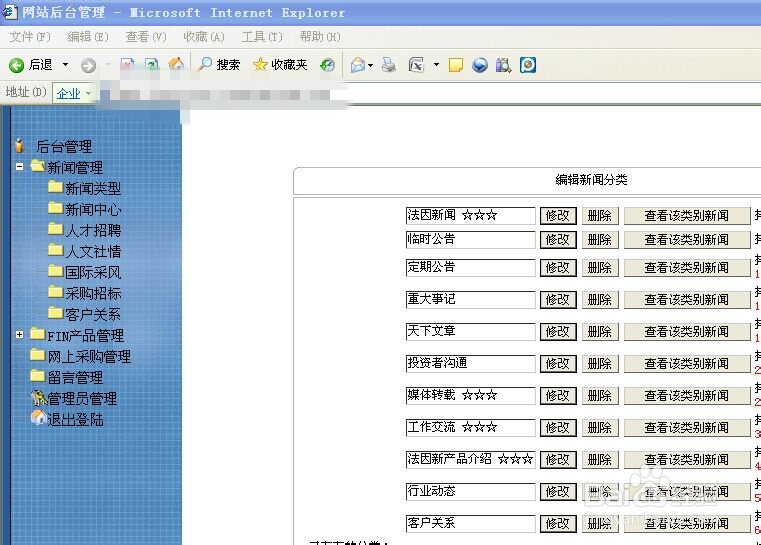Viewport: 761px width, 545px height.
Task: Click 删除 for the 工作交流 row
Action: 600,428
